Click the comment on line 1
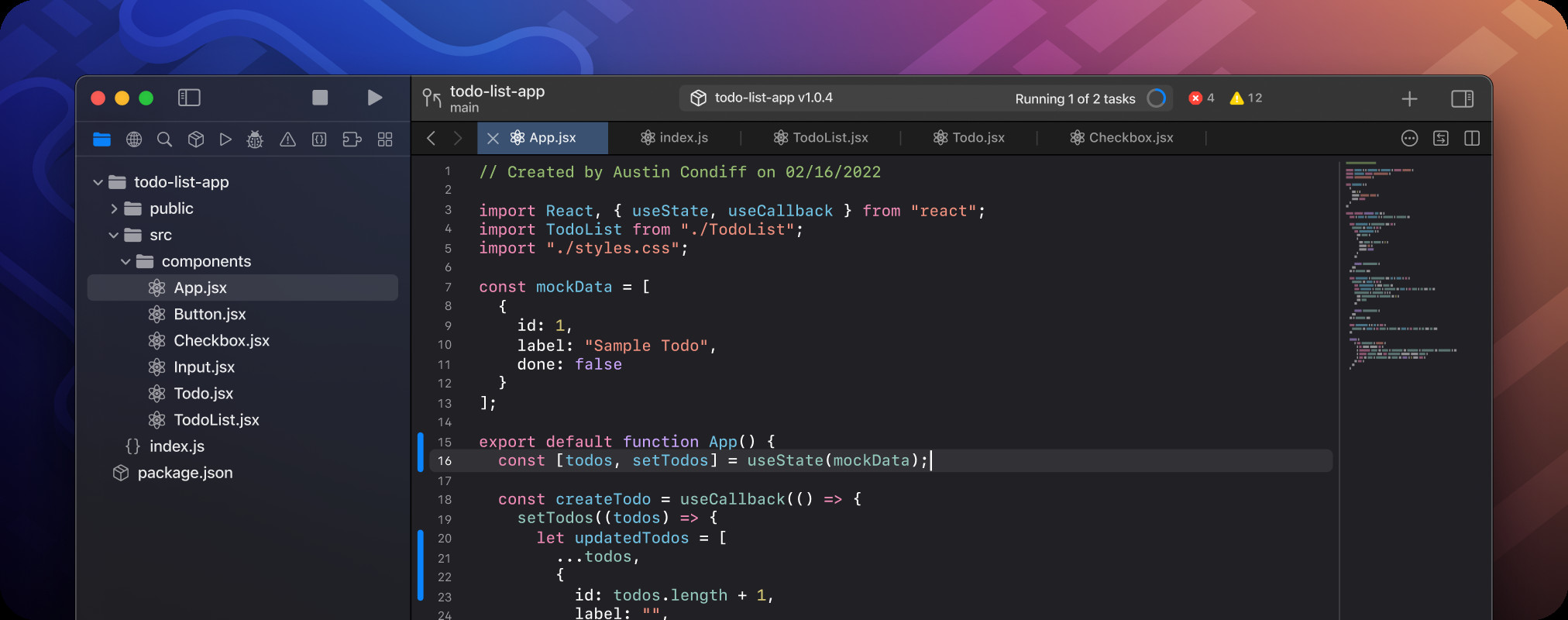 (679, 172)
